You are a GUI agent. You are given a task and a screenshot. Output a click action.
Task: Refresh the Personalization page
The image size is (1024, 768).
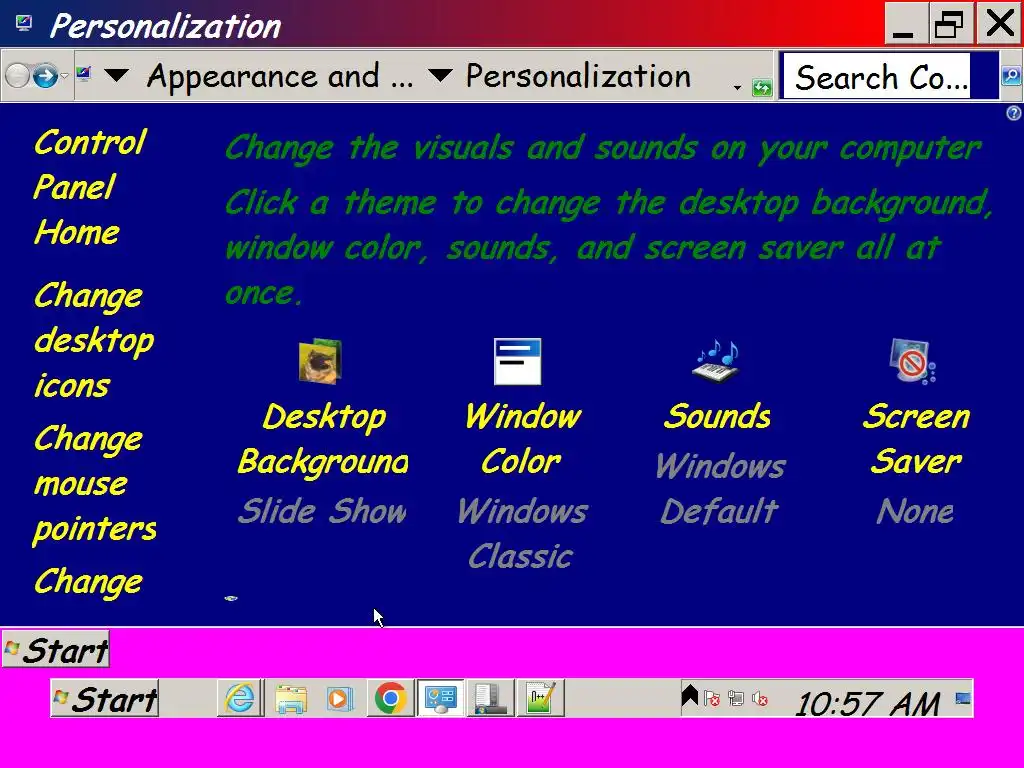[x=761, y=87]
